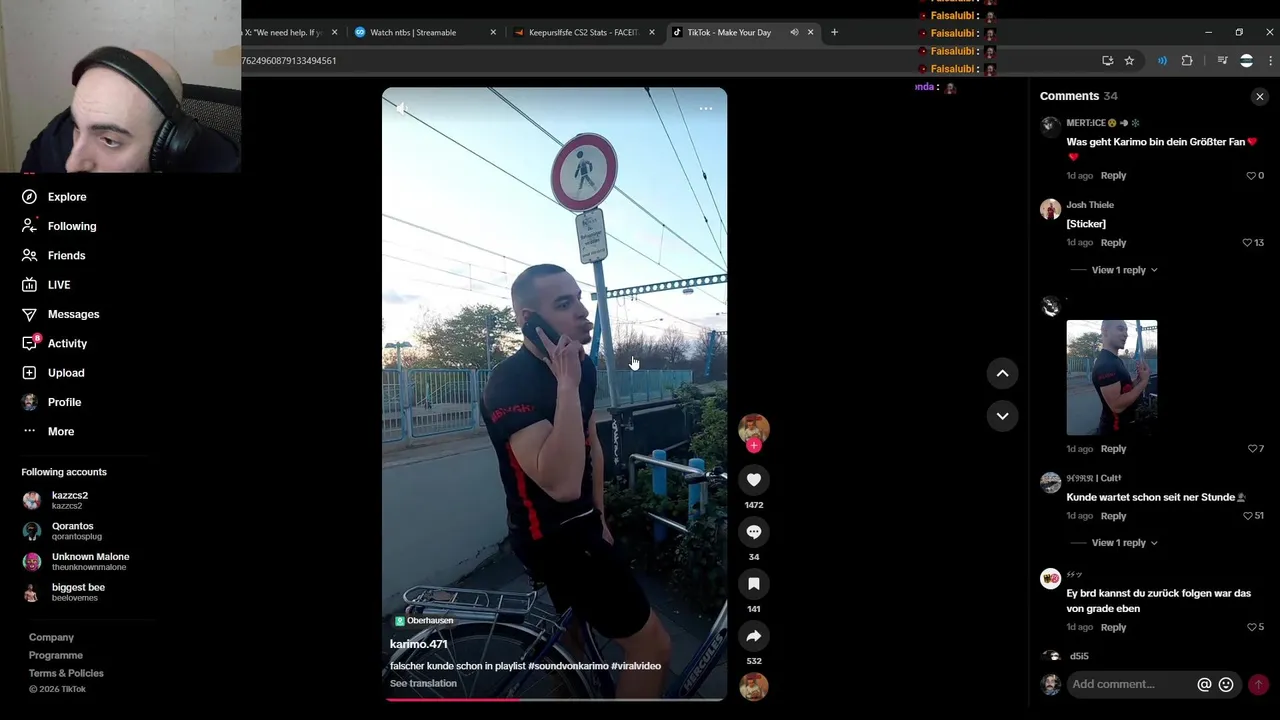1280x720 pixels.
Task: Bookmark this page with the star icon
Action: [1129, 61]
